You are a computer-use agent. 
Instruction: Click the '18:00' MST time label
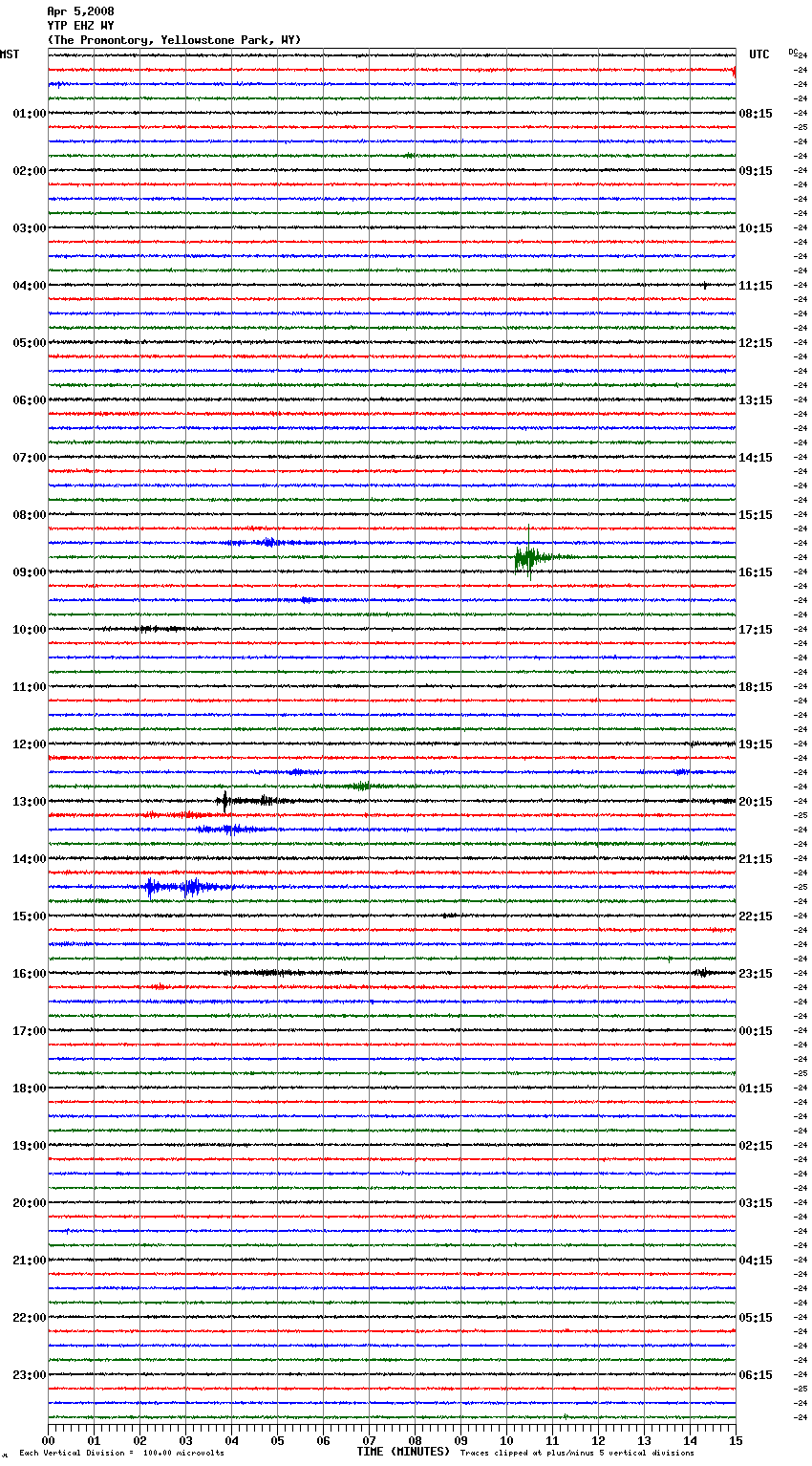[x=30, y=1089]
